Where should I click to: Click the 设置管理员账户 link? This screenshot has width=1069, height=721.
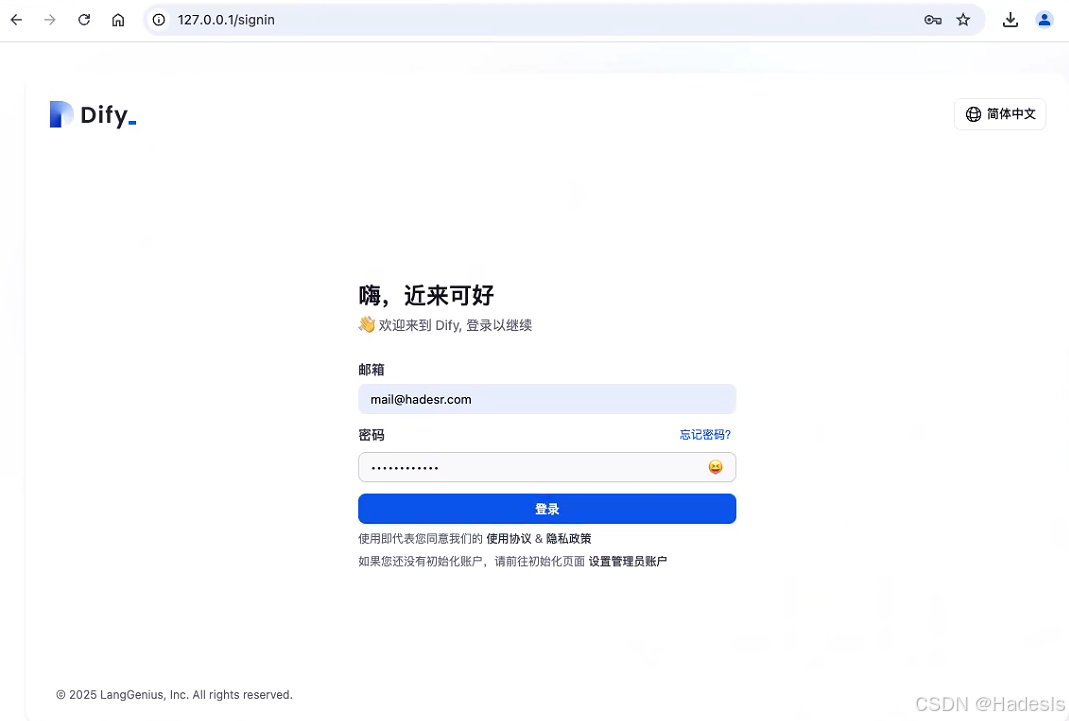coord(628,561)
